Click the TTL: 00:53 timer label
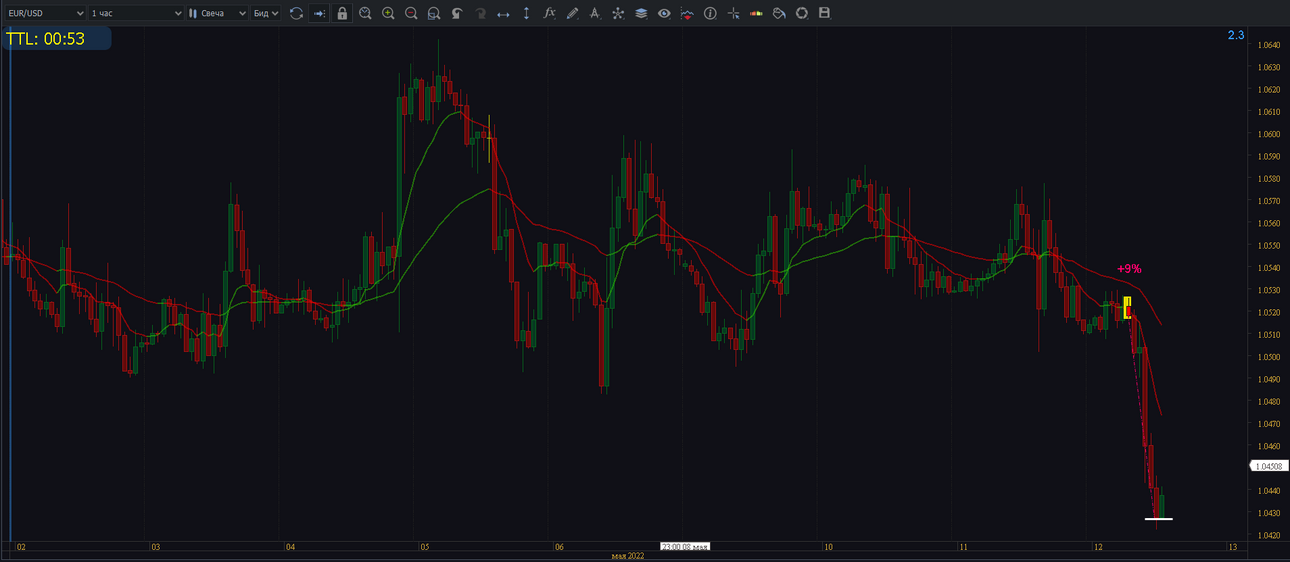The image size is (1290, 562). (46, 39)
